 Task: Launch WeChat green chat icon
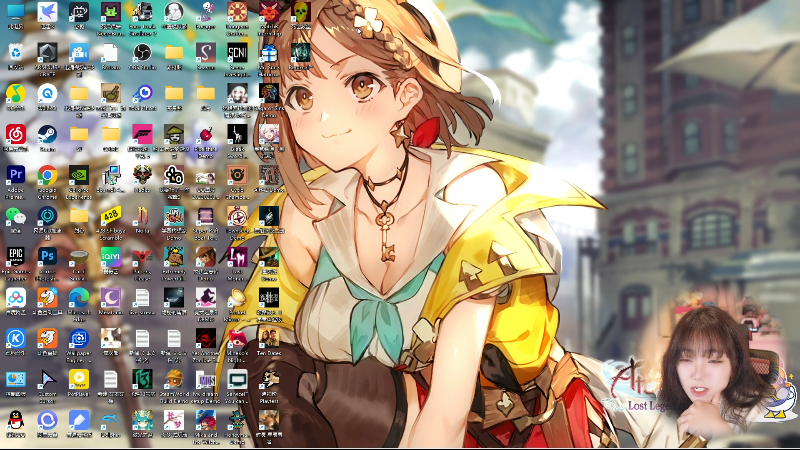point(15,216)
